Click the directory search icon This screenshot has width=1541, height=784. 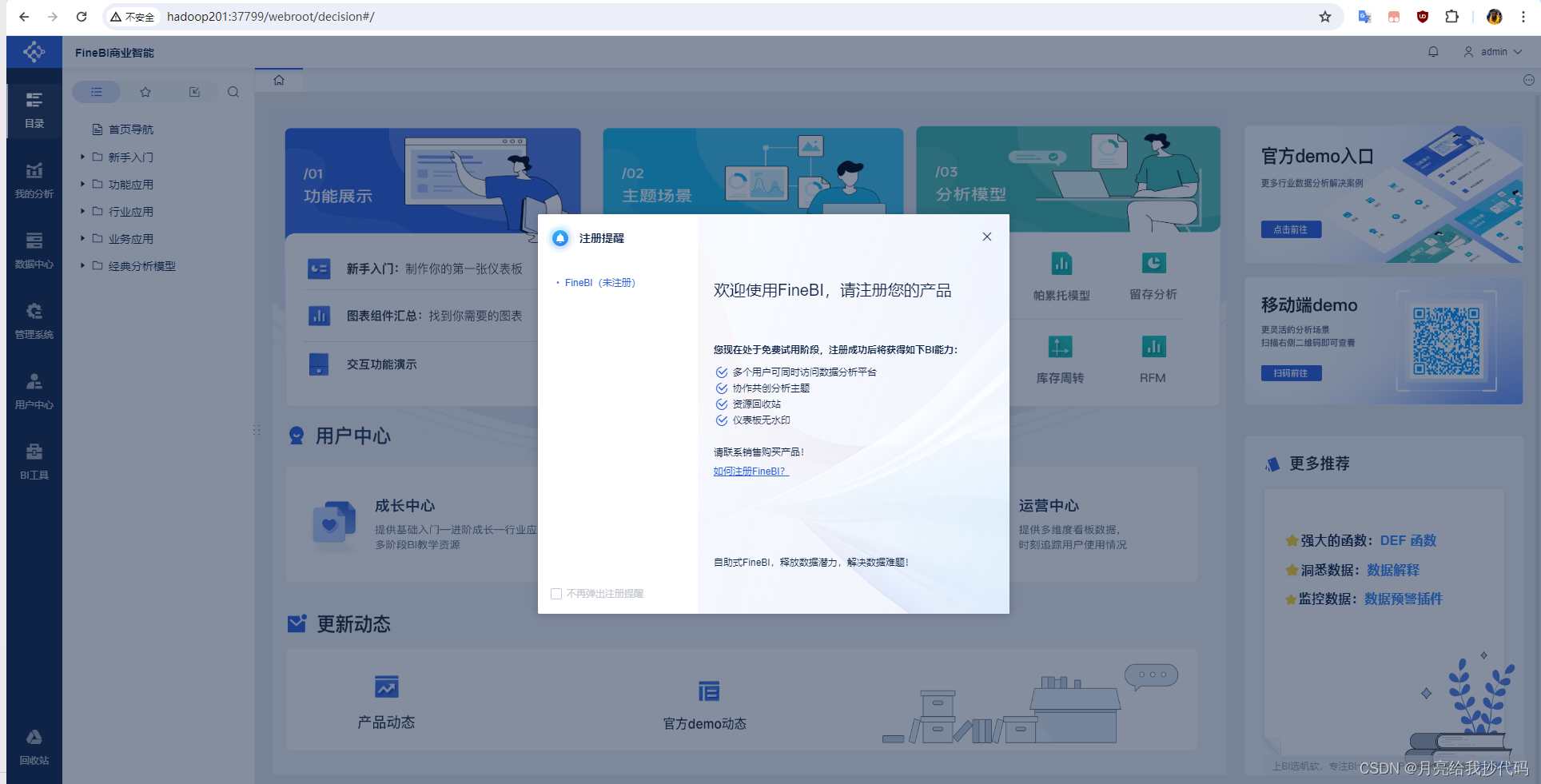point(233,92)
